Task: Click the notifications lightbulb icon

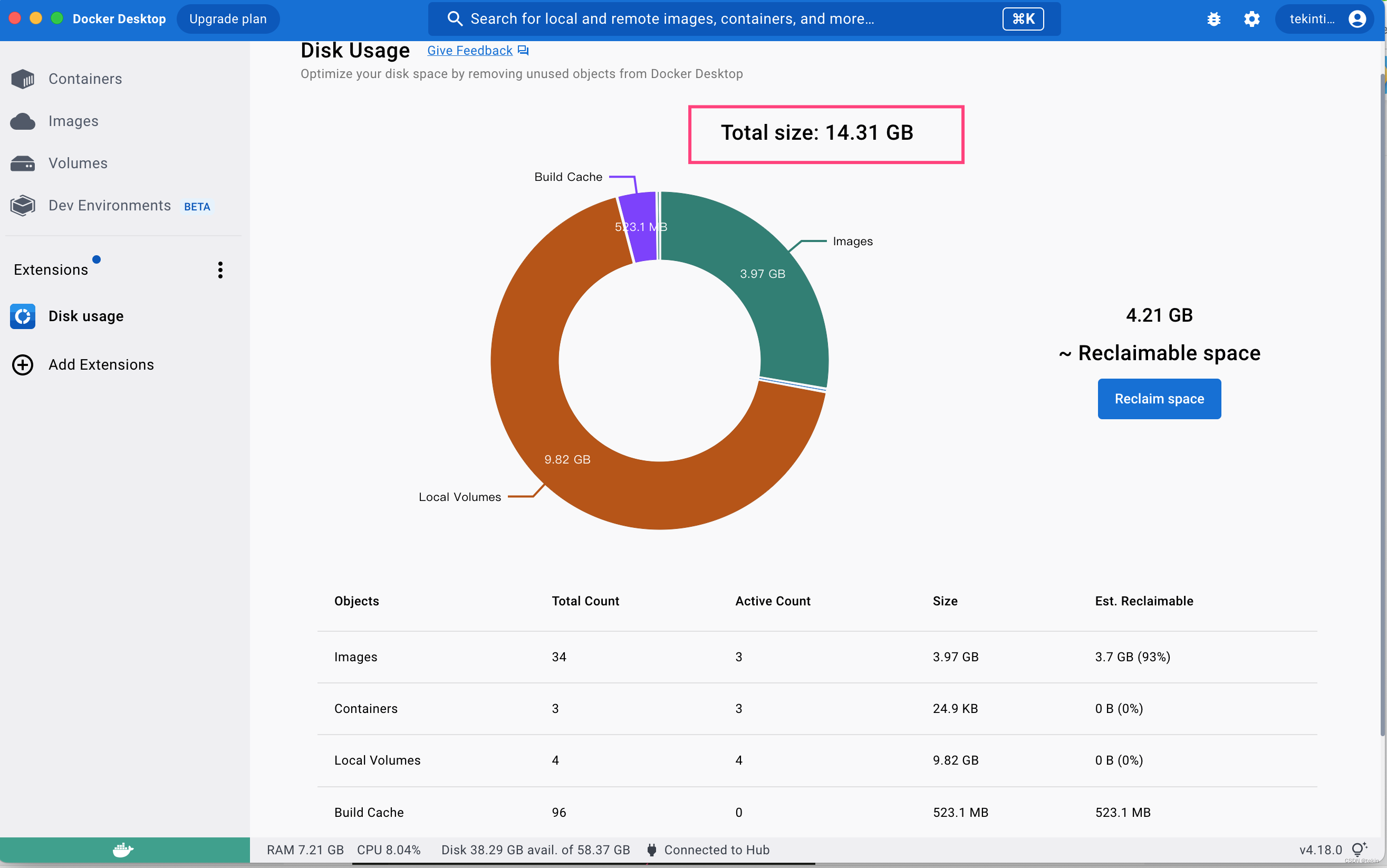Action: tap(1359, 850)
